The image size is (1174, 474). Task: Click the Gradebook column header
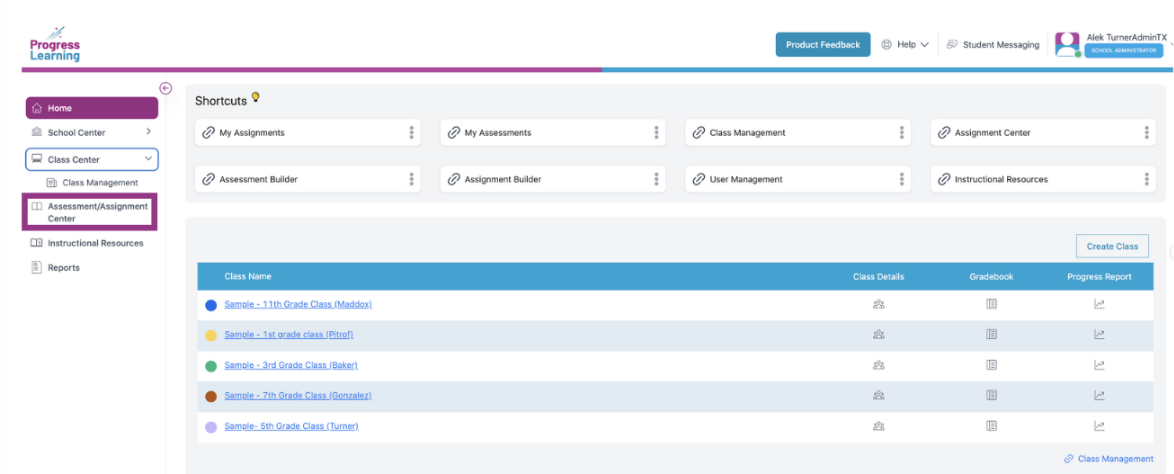[991, 276]
